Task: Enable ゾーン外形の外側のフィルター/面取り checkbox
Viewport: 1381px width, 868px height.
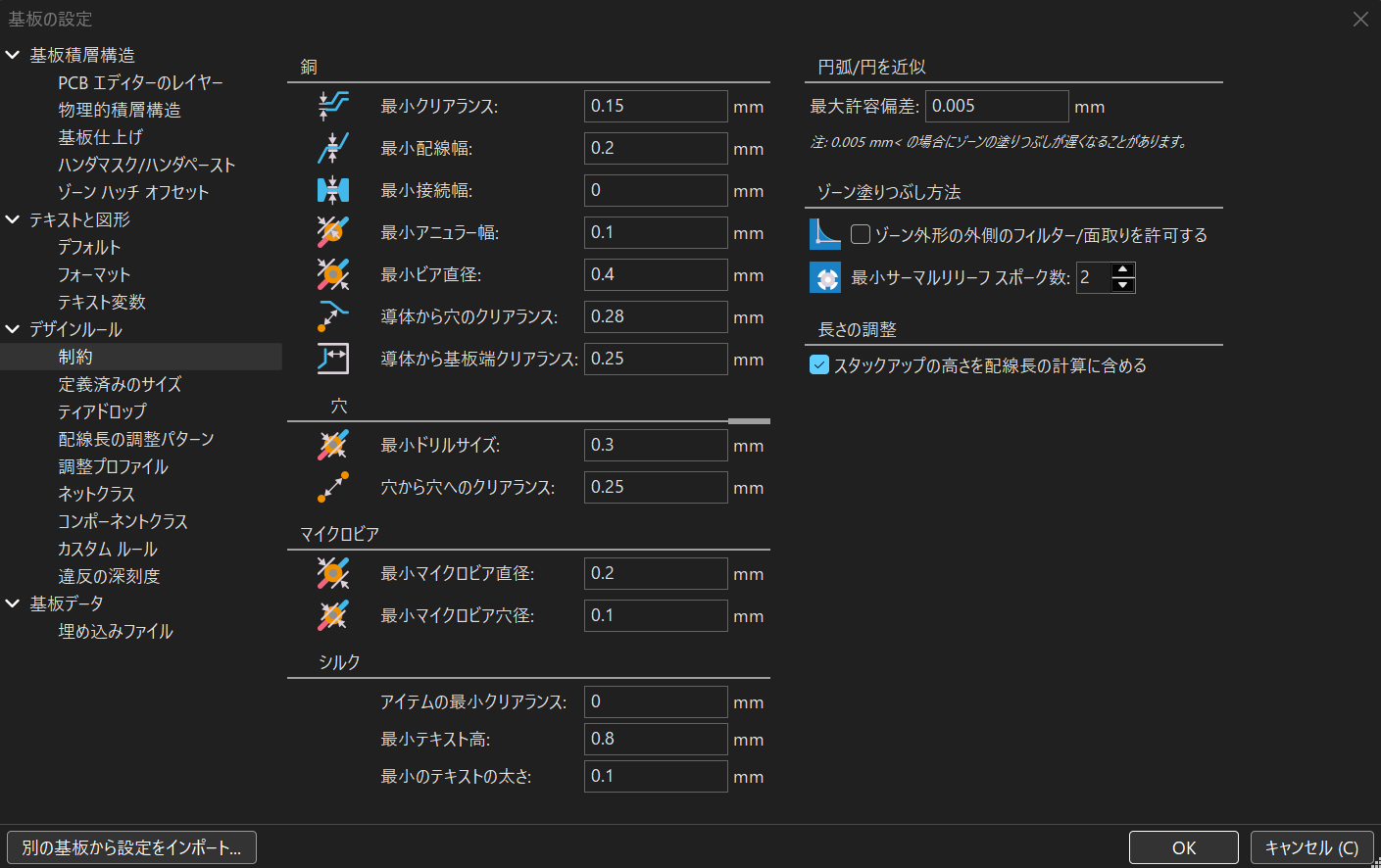Action: (861, 234)
